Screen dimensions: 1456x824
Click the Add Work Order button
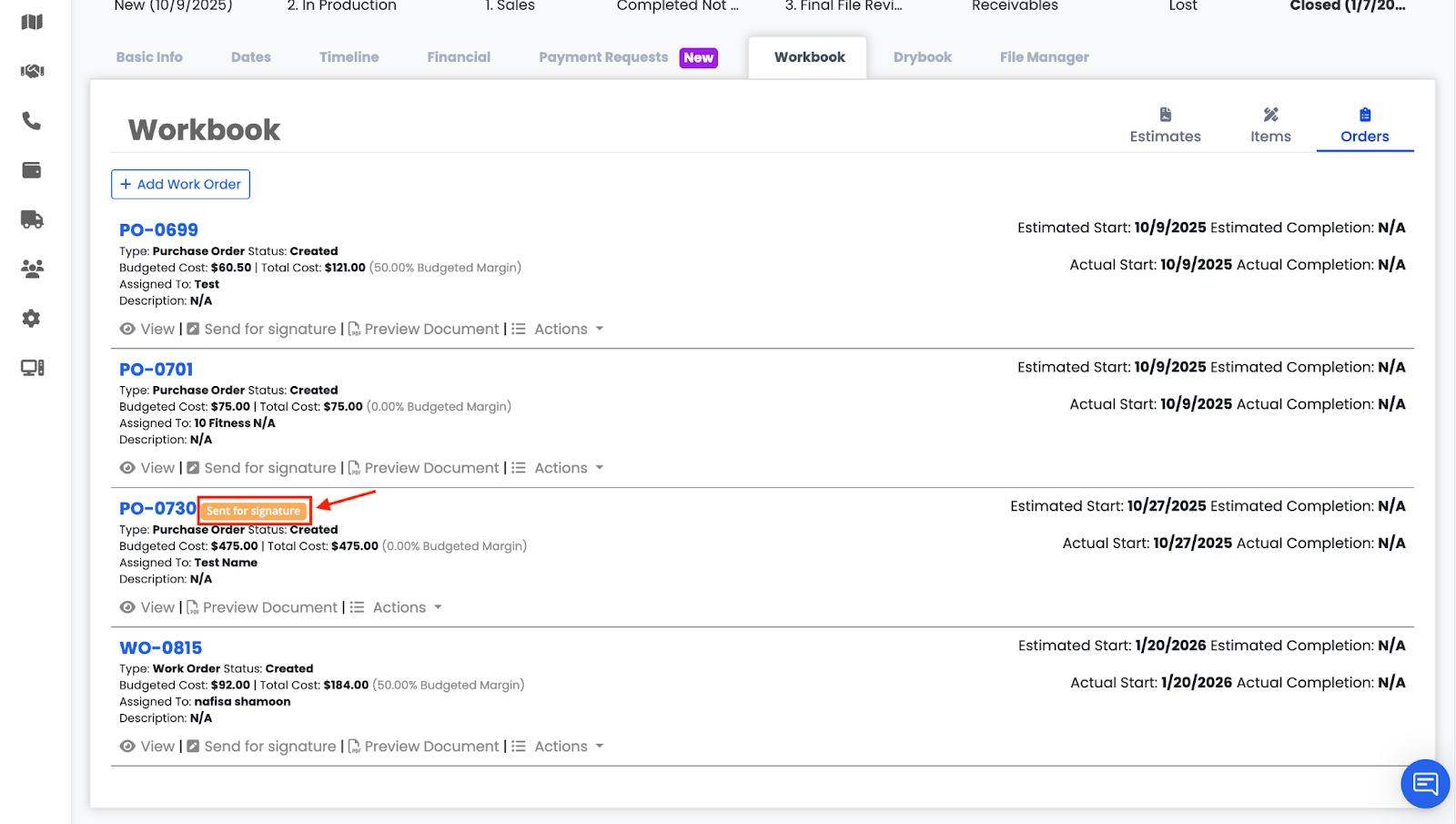click(180, 184)
